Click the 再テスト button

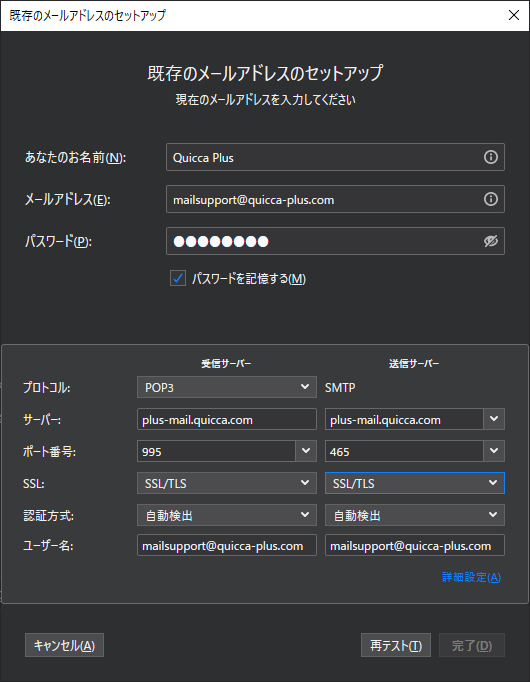click(x=396, y=645)
